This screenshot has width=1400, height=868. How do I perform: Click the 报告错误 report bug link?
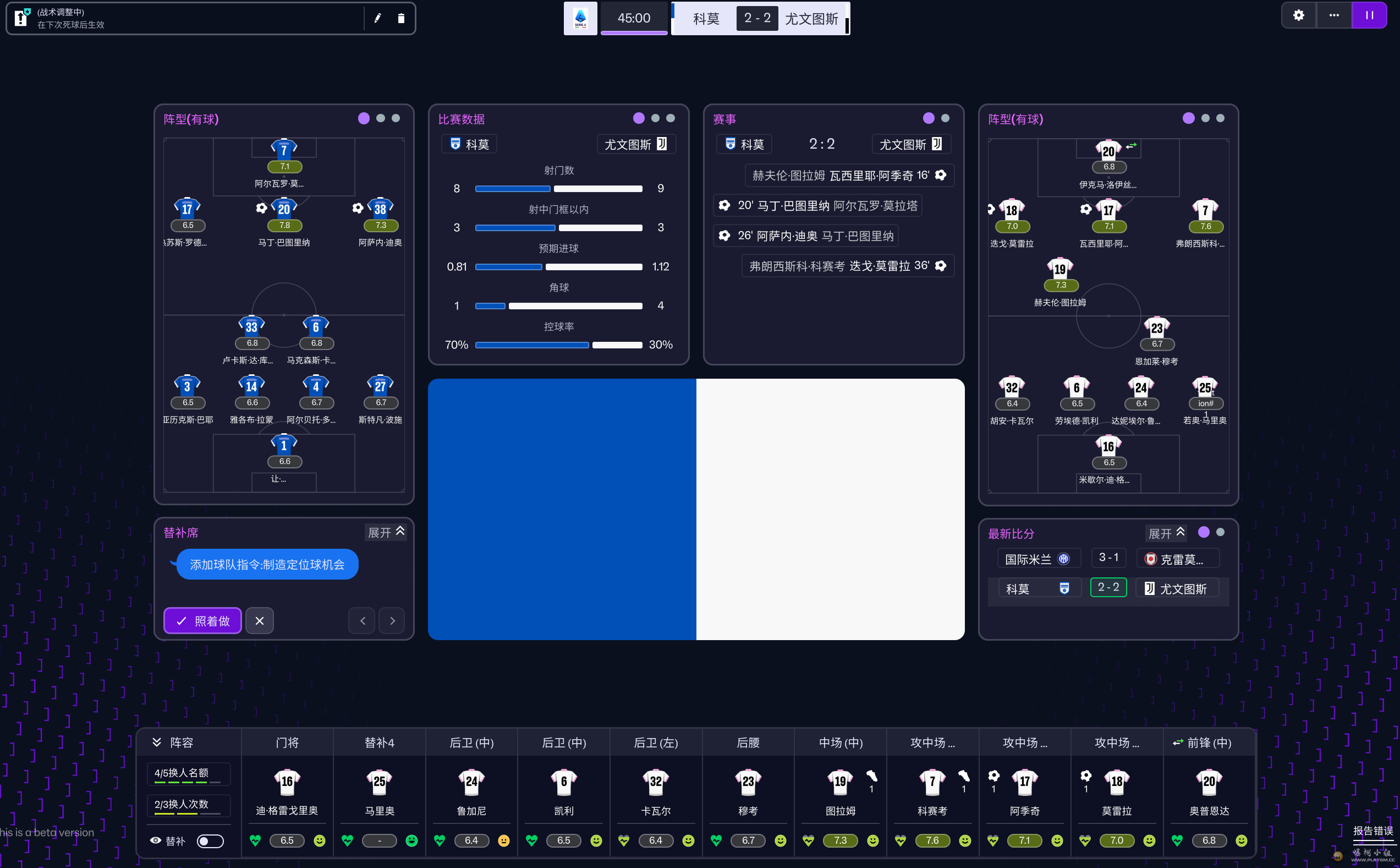pyautogui.click(x=1372, y=831)
